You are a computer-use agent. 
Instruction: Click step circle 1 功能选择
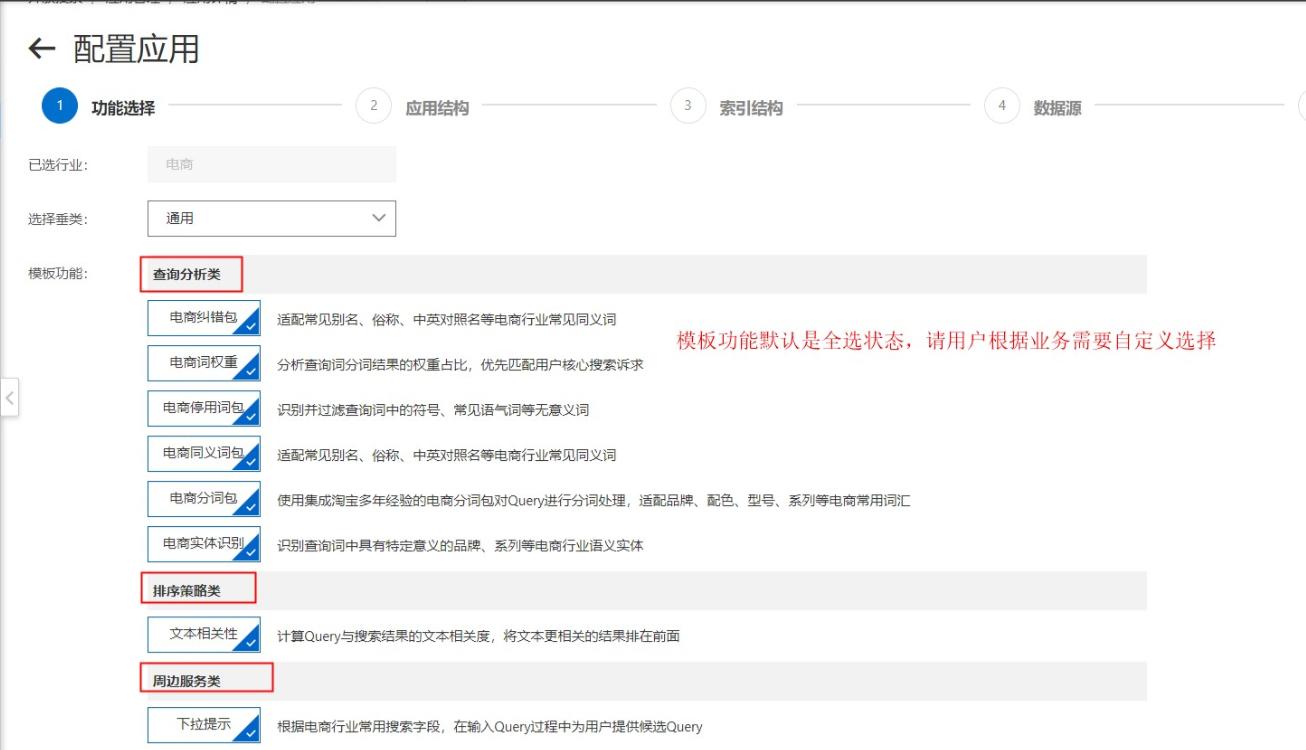(x=57, y=105)
